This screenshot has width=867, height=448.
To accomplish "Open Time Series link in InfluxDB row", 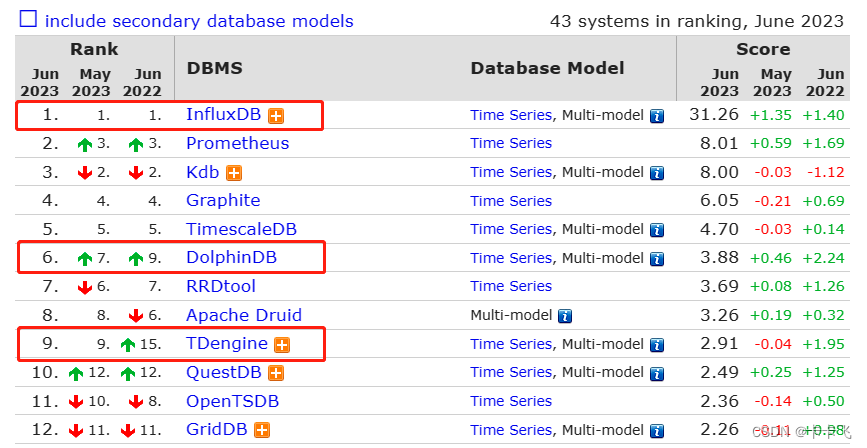I will 511,115.
